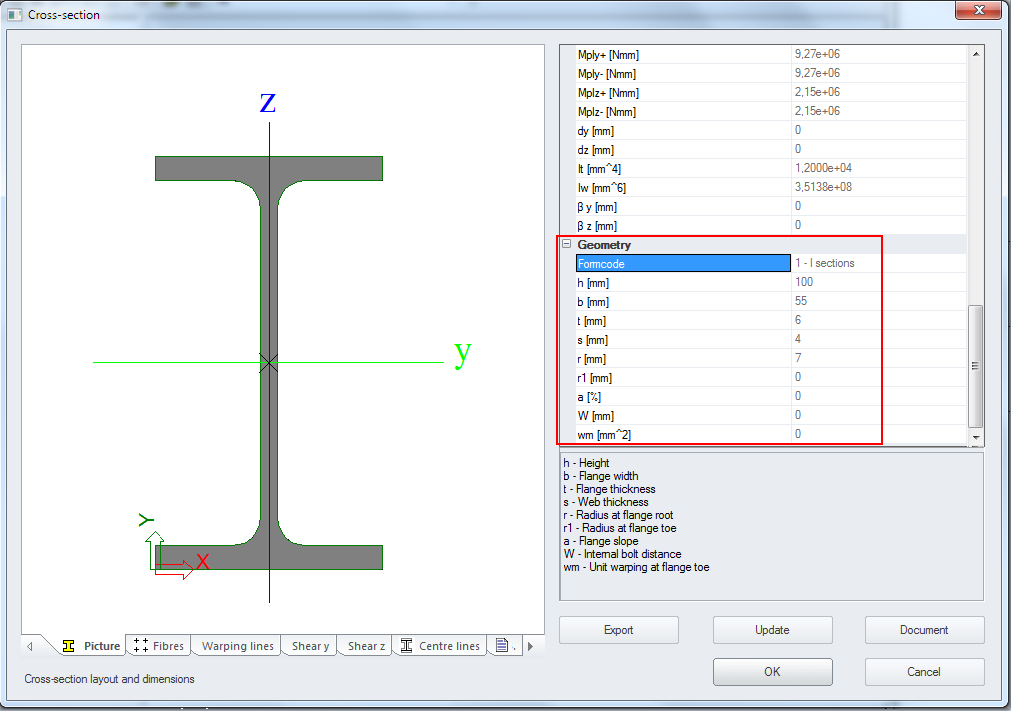Click the flange width value 55
This screenshot has height=711, width=1011.
click(801, 301)
